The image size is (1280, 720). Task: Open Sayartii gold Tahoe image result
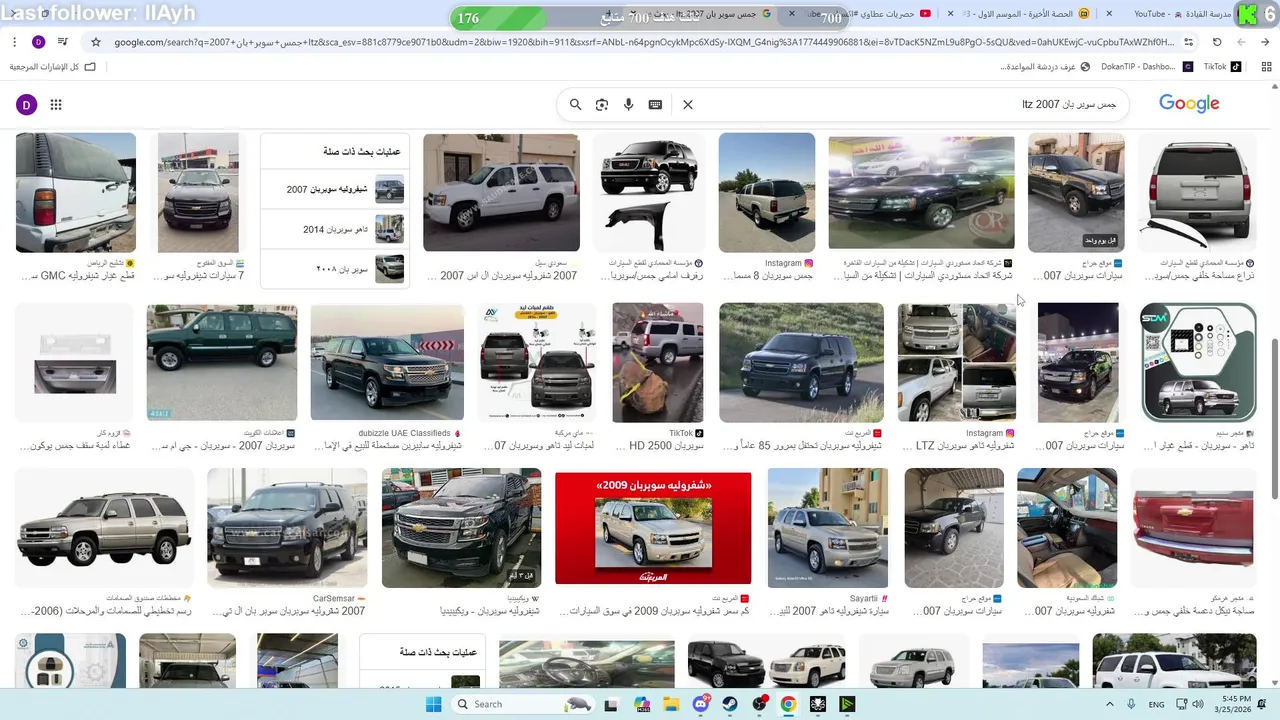(827, 528)
